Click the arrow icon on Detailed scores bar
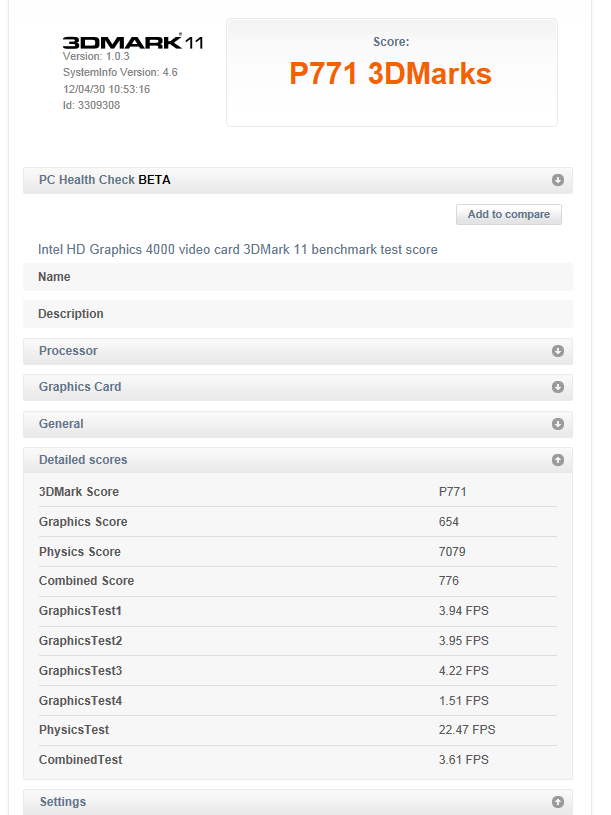 tap(557, 461)
